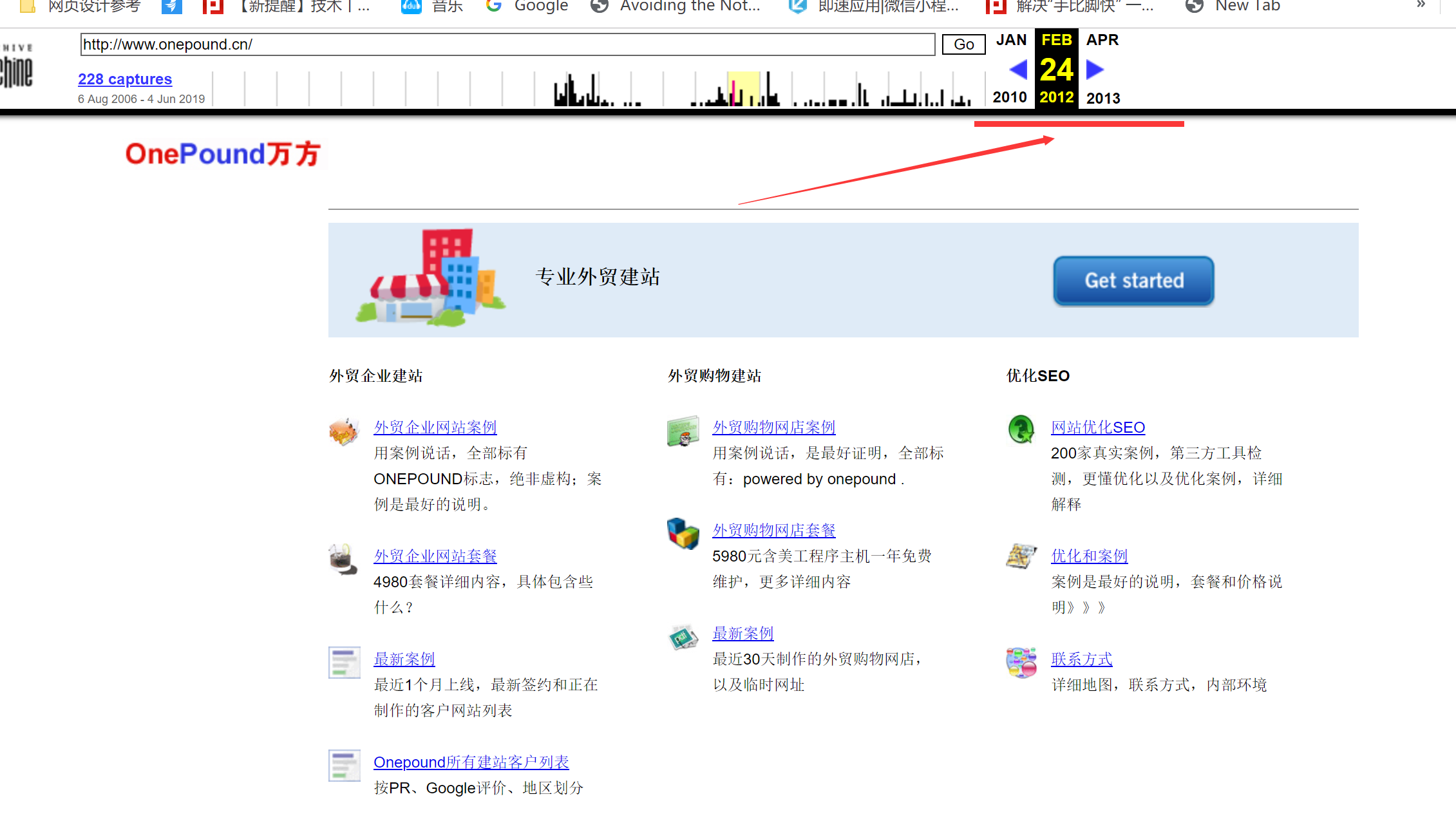Image resolution: width=1456 pixels, height=821 pixels.
Task: Click the green globe icon beside 网站优化SEO
Action: coord(1021,429)
